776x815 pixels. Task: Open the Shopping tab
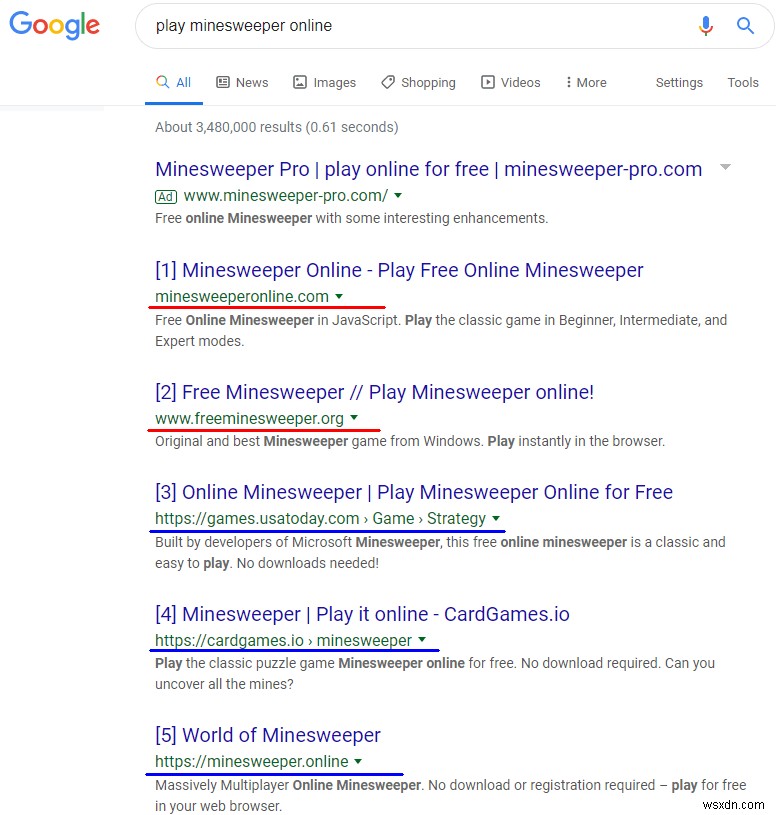(x=418, y=82)
